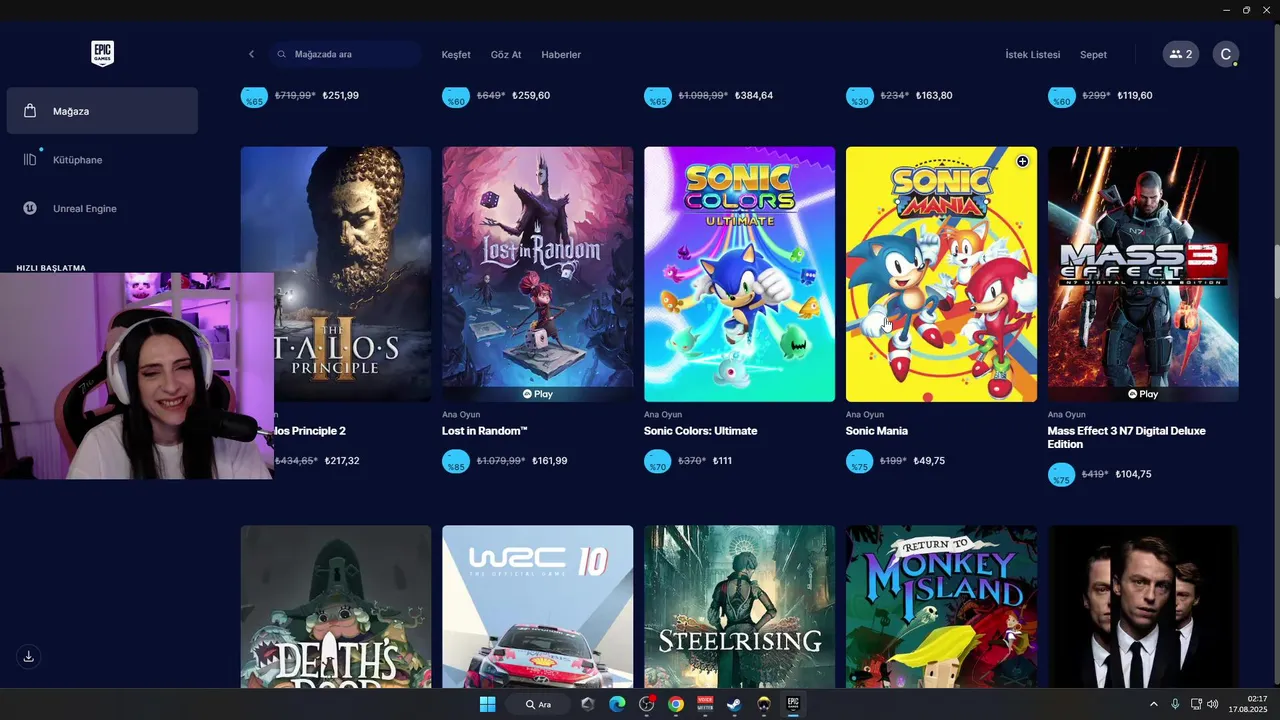The width and height of the screenshot is (1280, 720).
Task: Click the Sonic Mania title text
Action: (x=877, y=431)
